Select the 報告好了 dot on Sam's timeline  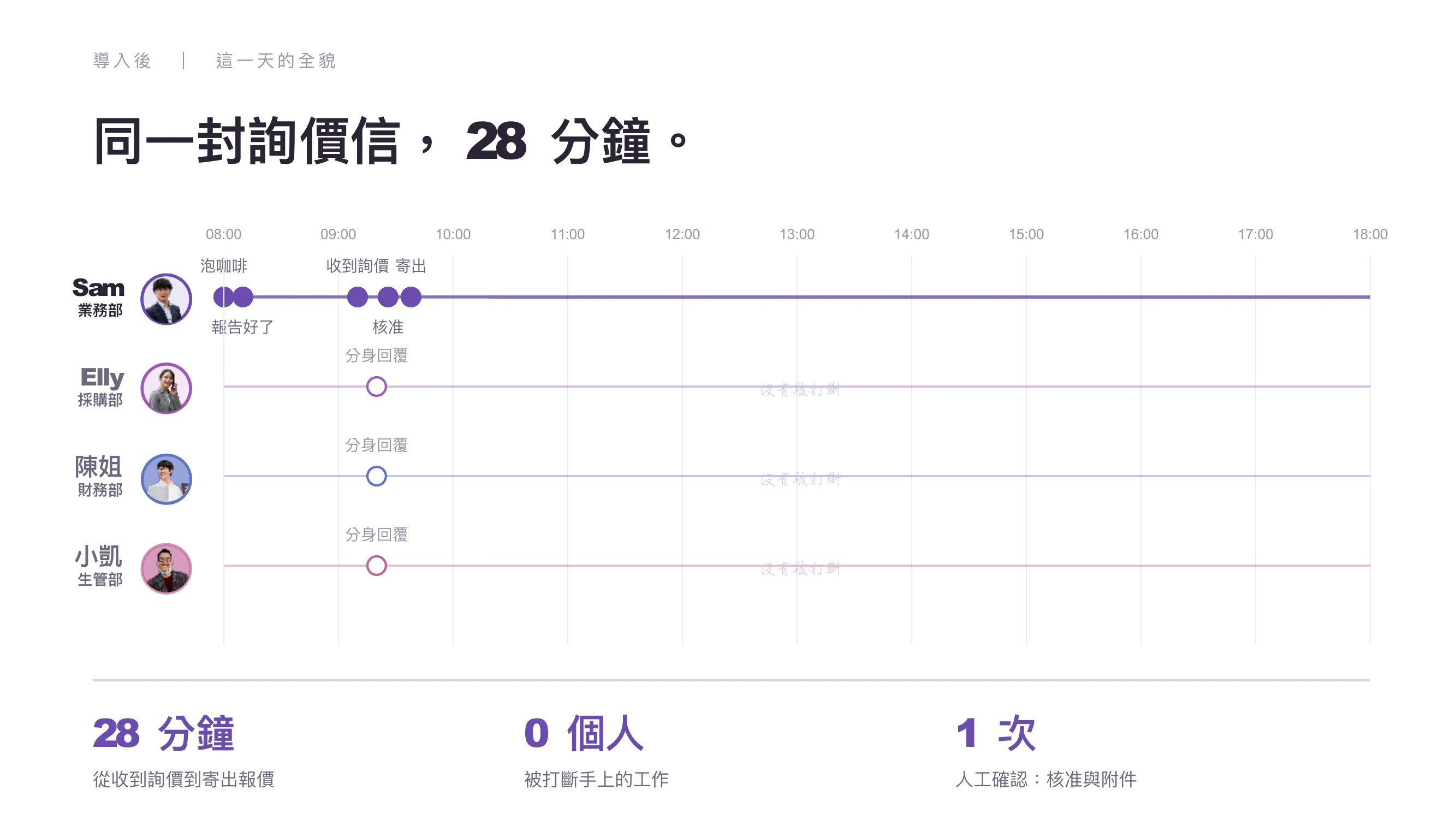[243, 296]
